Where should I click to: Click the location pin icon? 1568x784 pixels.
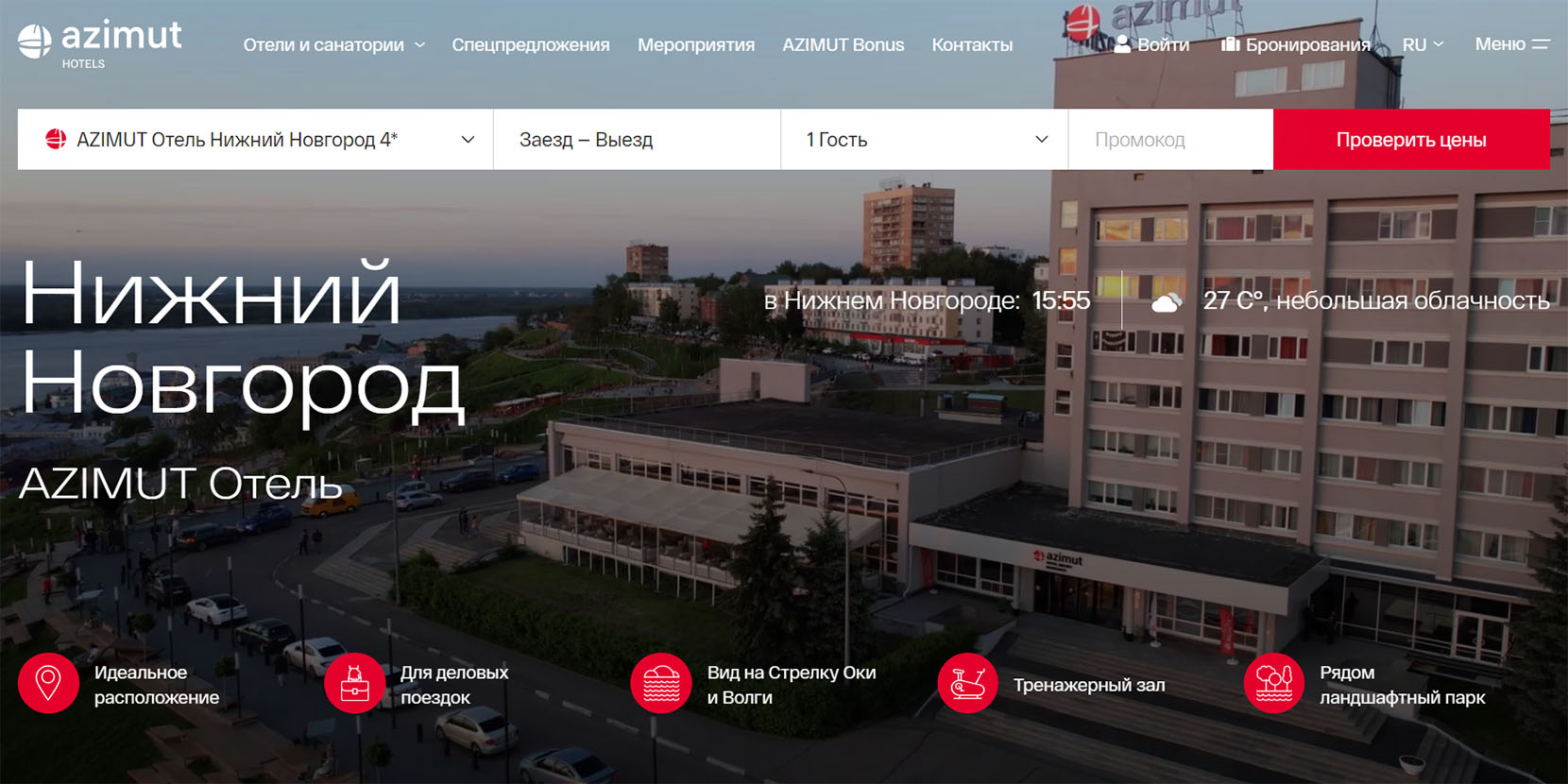point(48,683)
